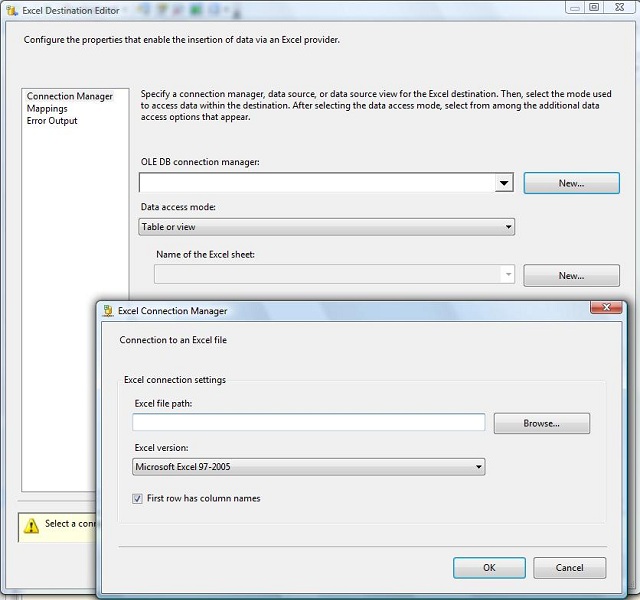Select Connection Manager in the left pane
Screen dimensions: 640x600
click(x=70, y=97)
